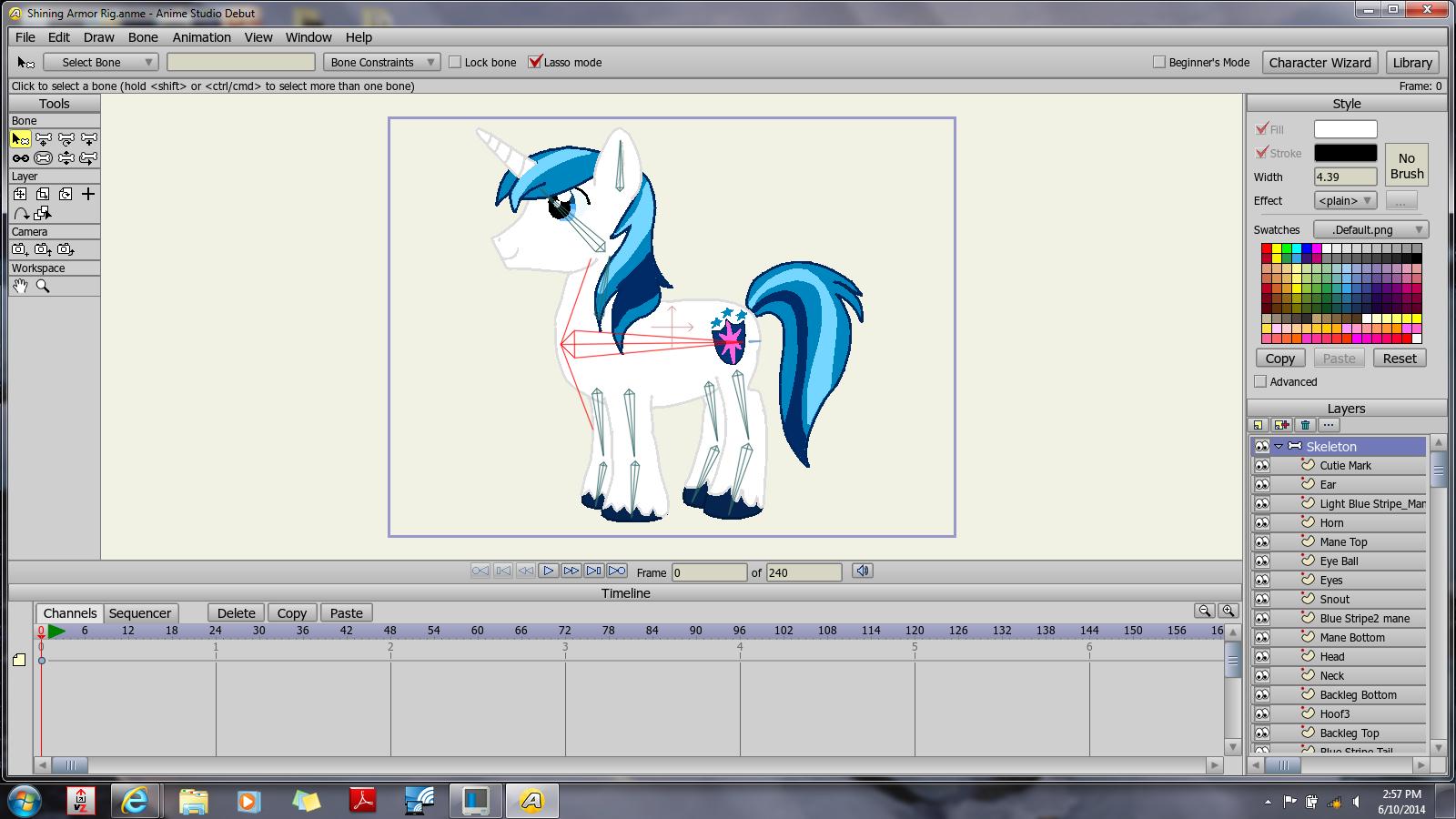Create a new layer with the New Layer icon
The height and width of the screenshot is (819, 1456).
point(1279,424)
